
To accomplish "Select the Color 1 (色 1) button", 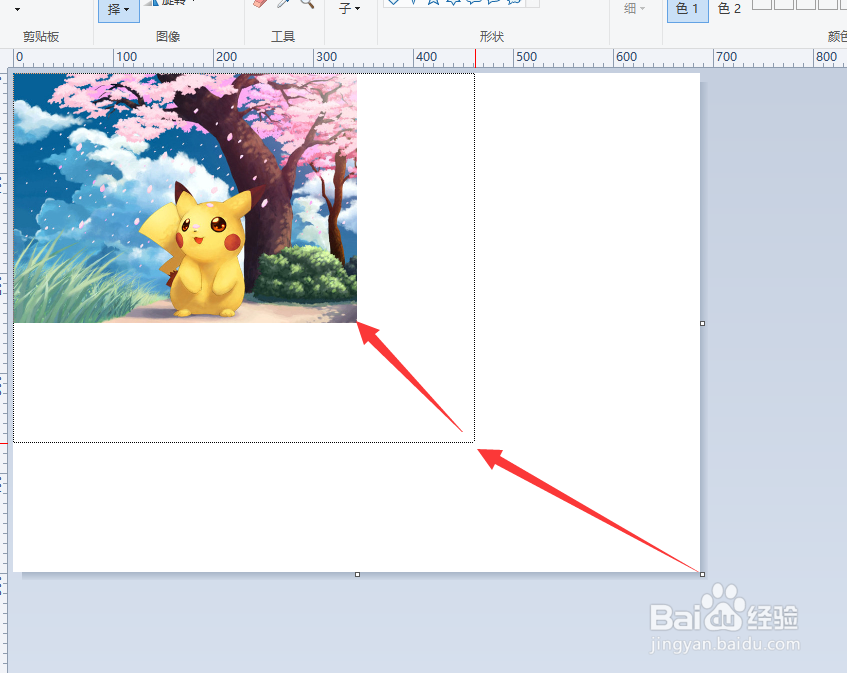I will click(687, 9).
